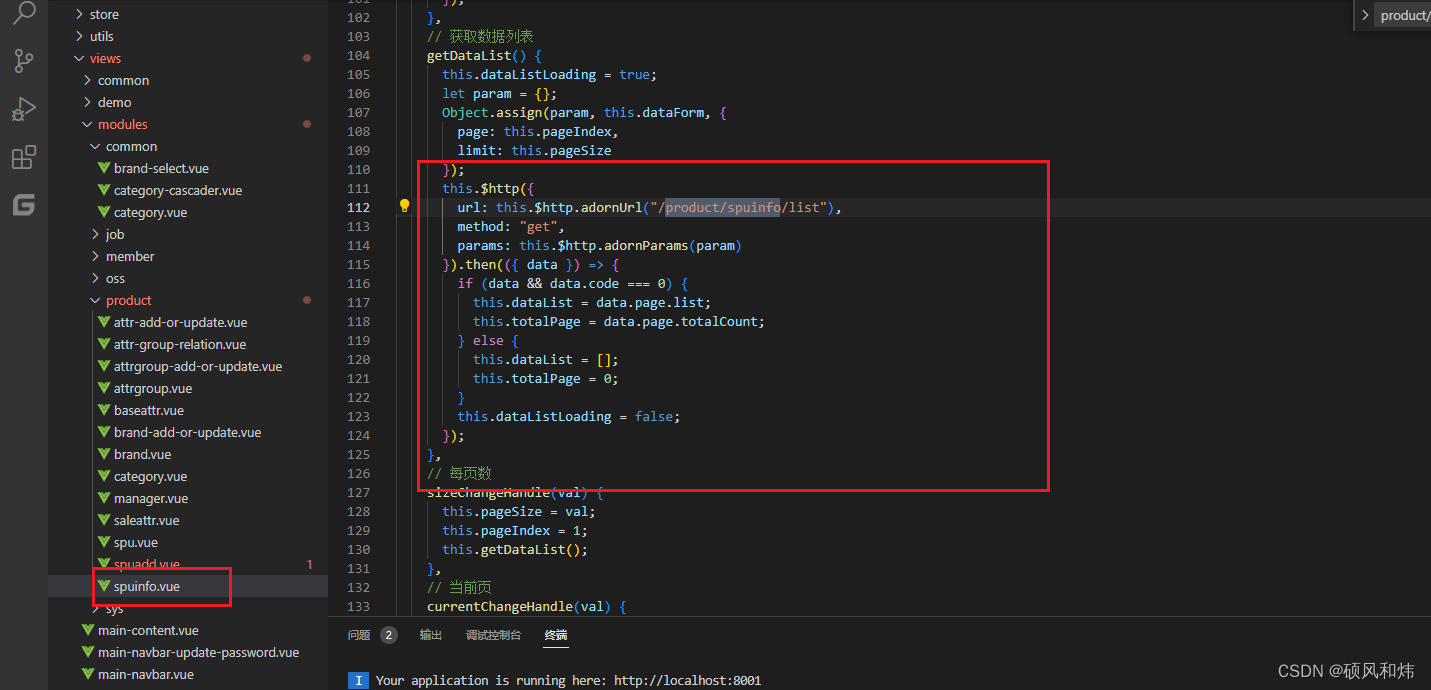Click line number 104 in the gutter
The image size is (1431, 690).
point(358,55)
